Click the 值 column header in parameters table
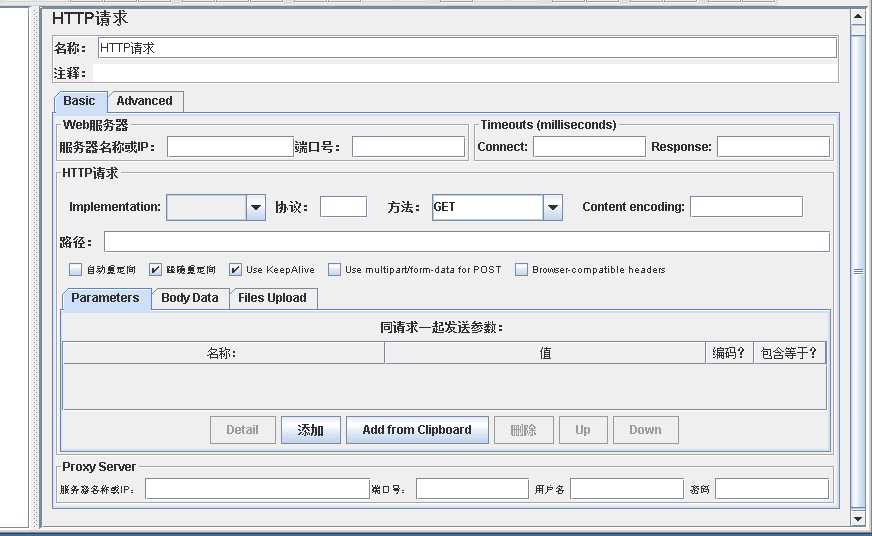 [545, 353]
